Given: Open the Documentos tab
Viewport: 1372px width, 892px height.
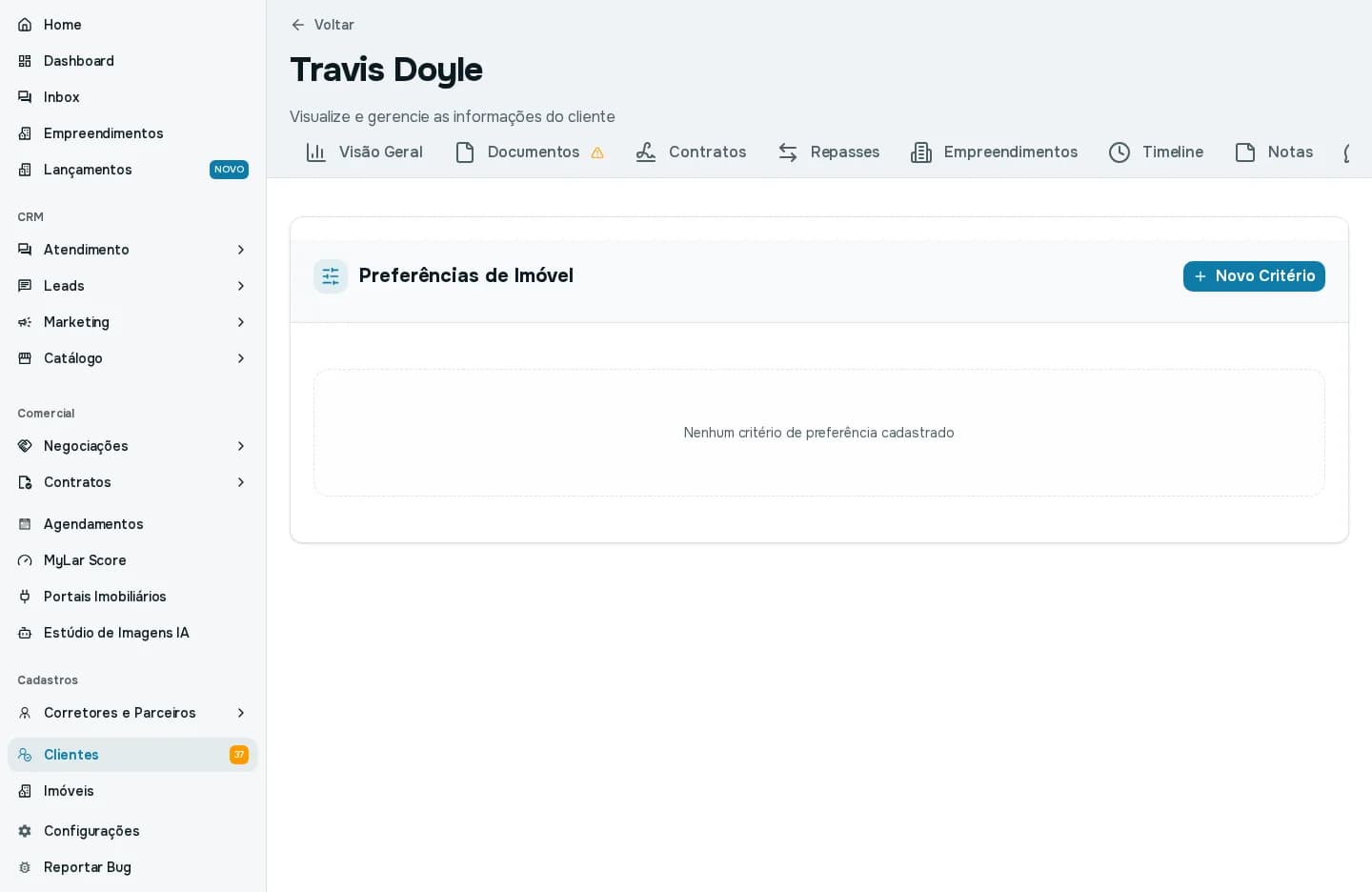Looking at the screenshot, I should 529,152.
